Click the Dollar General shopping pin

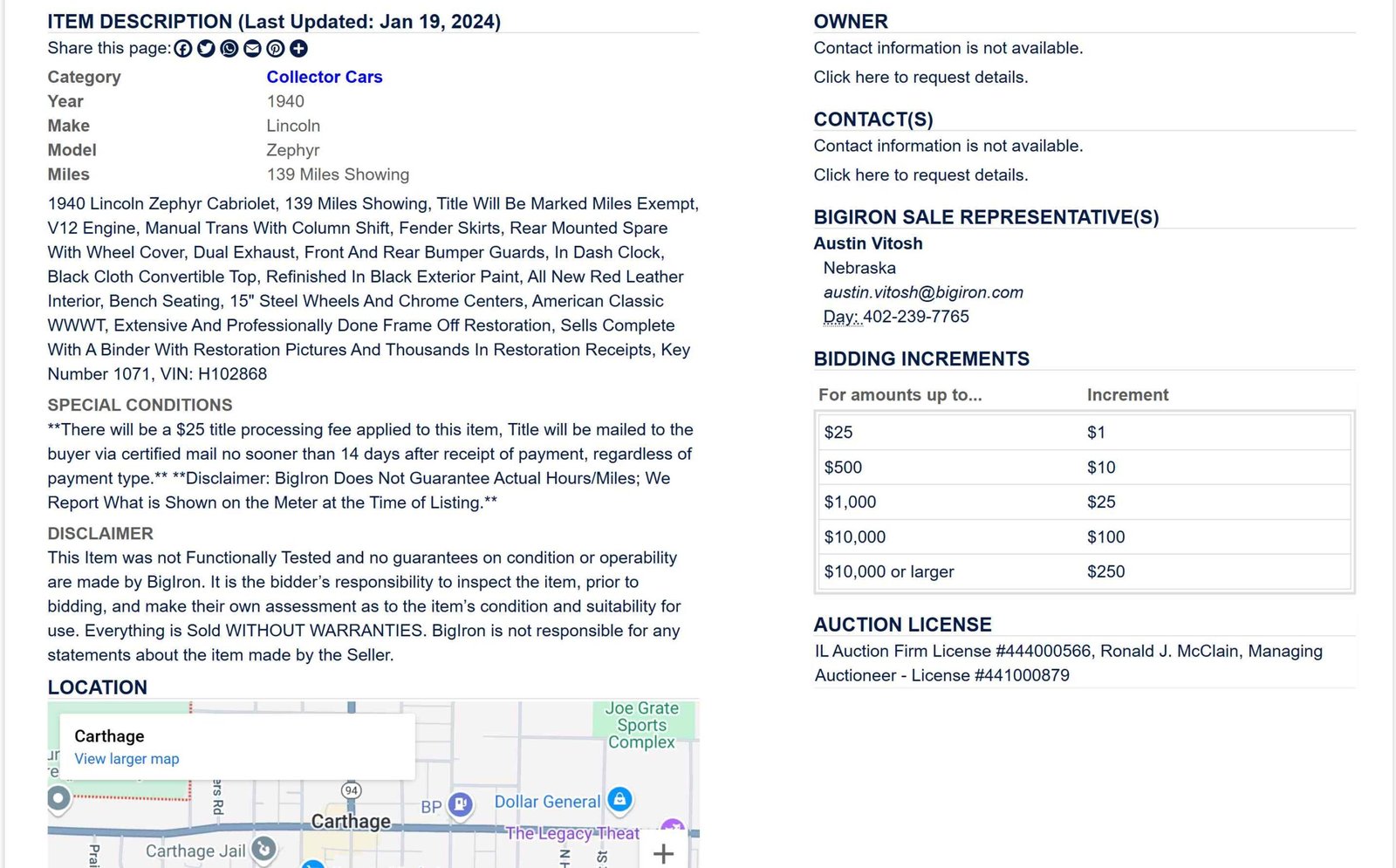pyautogui.click(x=619, y=799)
